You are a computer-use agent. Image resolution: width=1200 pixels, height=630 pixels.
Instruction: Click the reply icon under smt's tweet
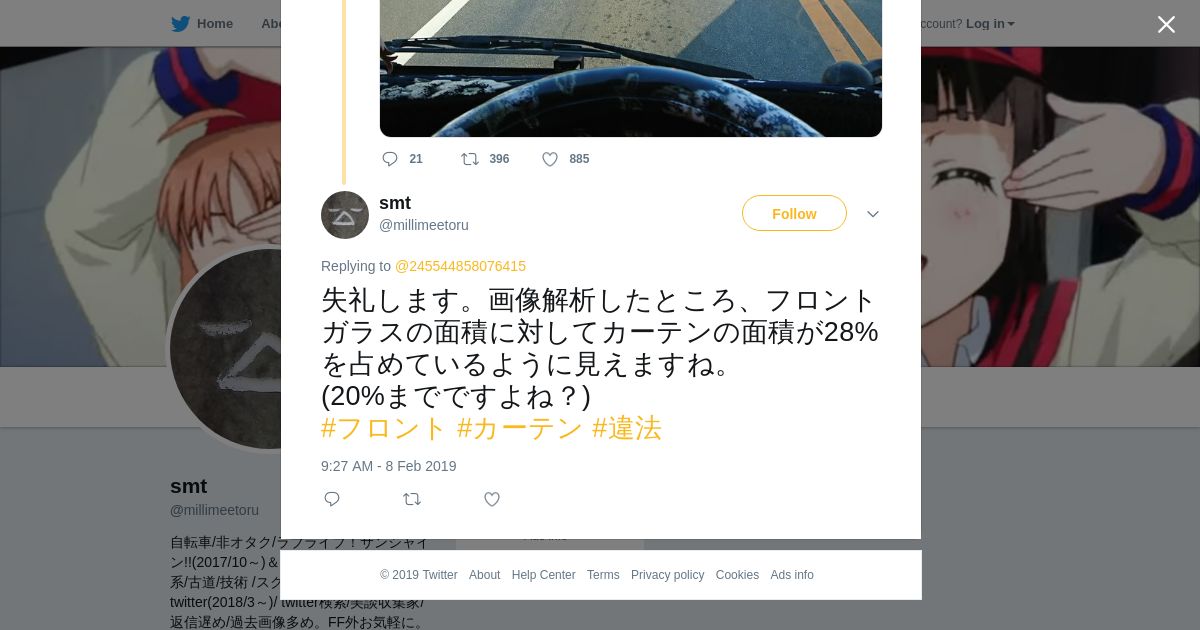pos(332,499)
